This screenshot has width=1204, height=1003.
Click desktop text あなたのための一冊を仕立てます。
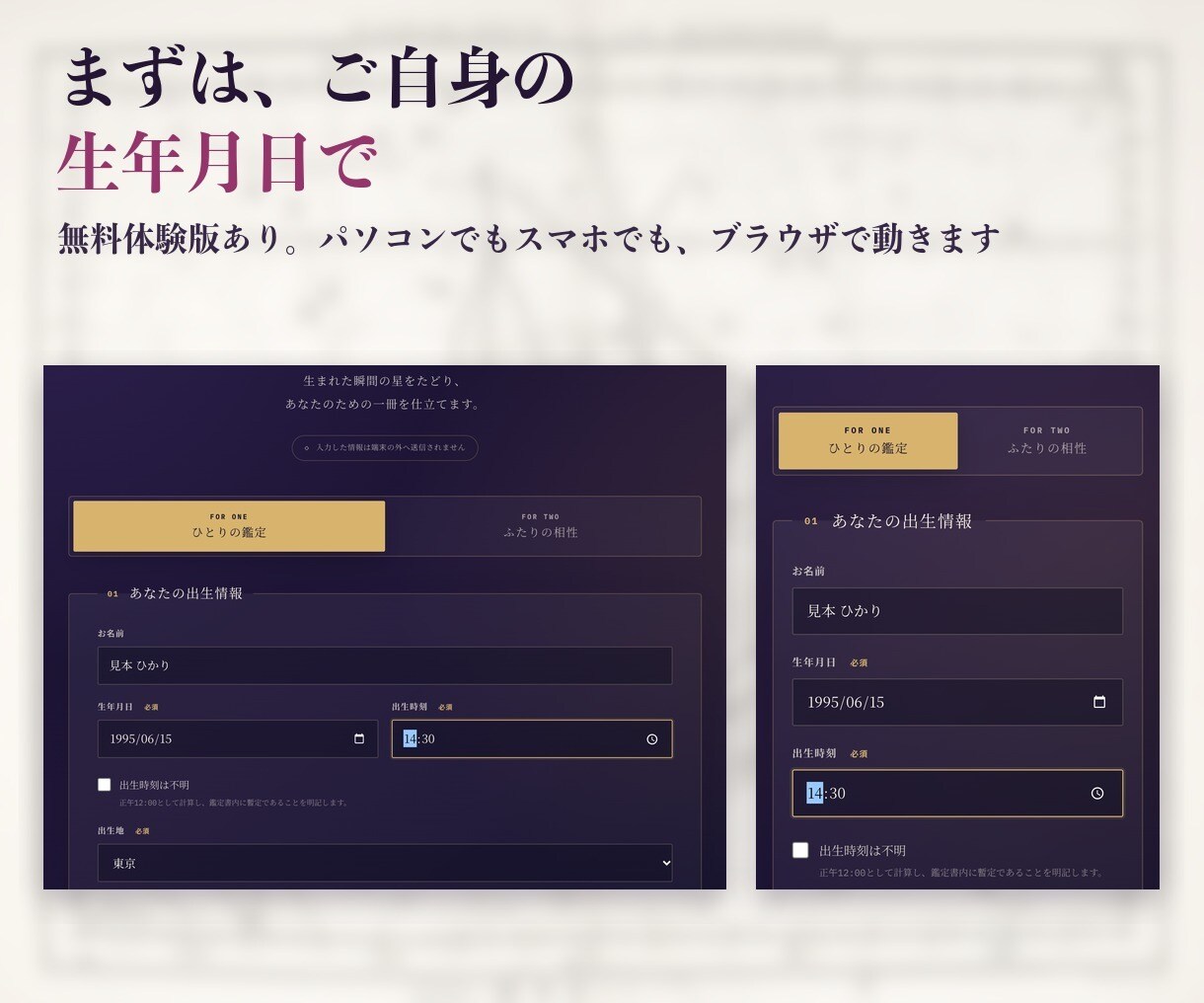(383, 404)
